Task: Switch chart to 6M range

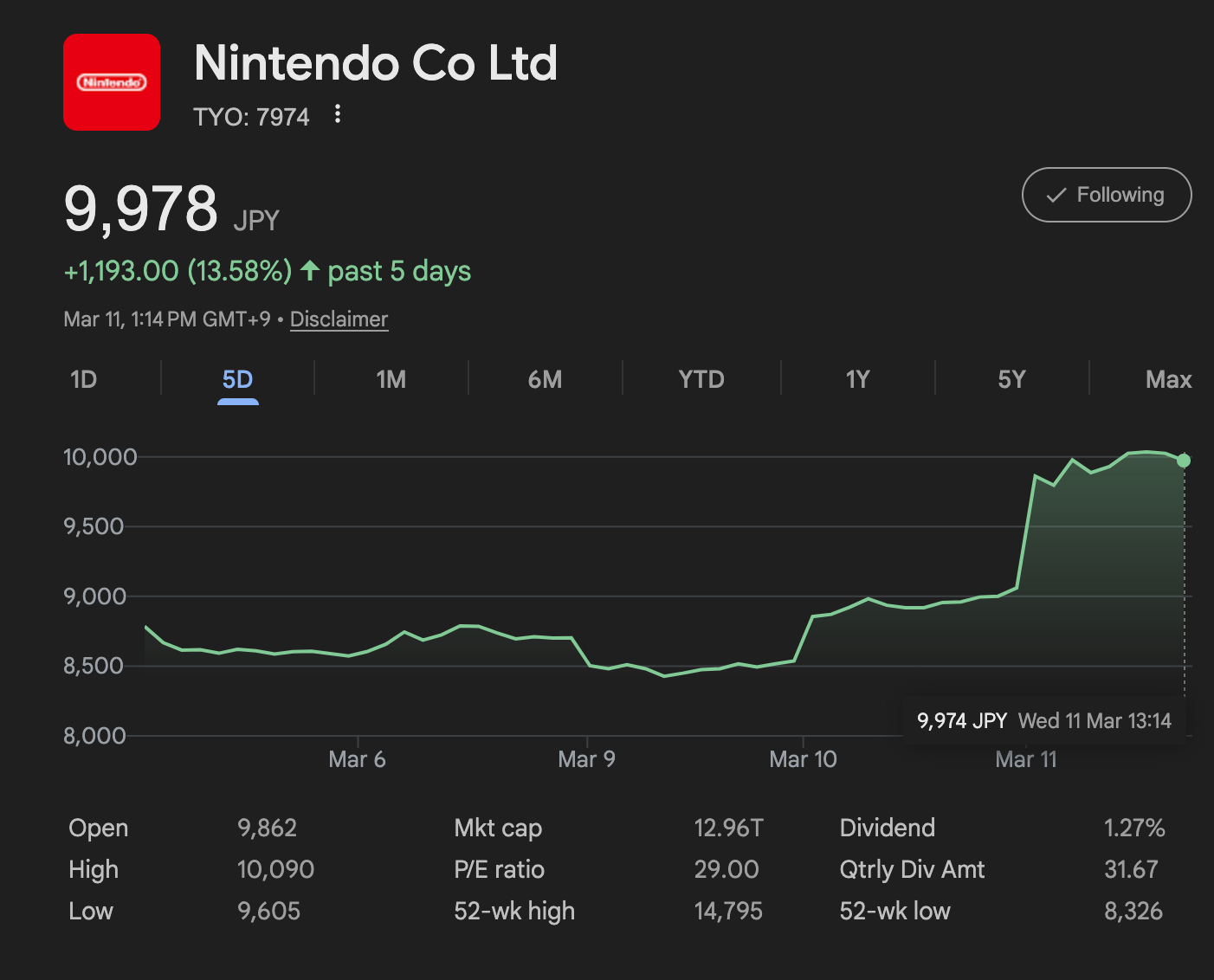Action: point(545,379)
